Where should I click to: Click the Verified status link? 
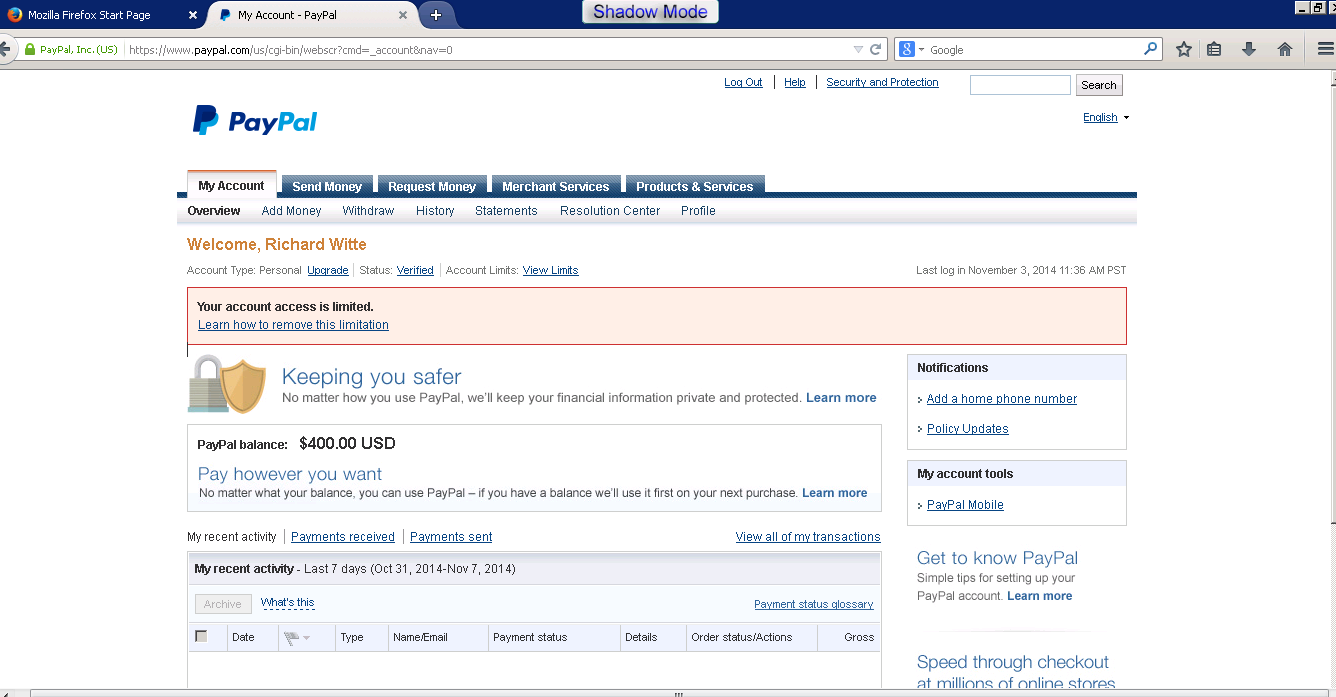(x=415, y=270)
